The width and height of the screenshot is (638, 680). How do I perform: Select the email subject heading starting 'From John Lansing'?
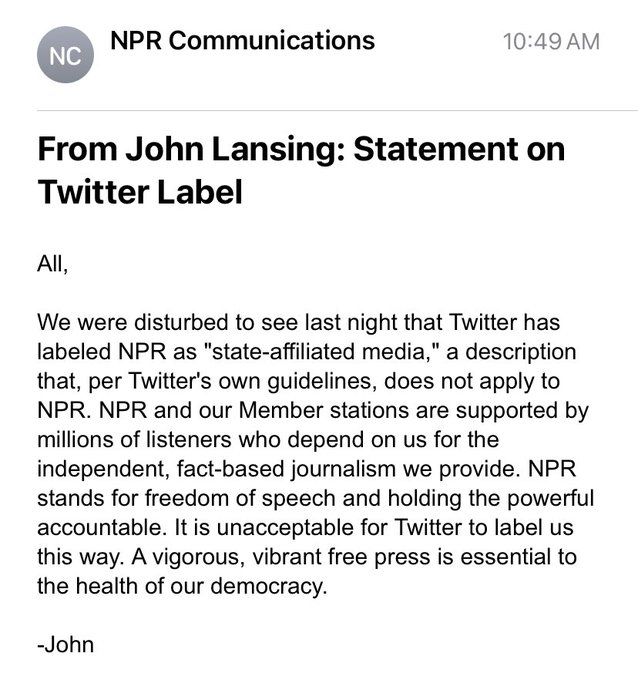coord(300,150)
